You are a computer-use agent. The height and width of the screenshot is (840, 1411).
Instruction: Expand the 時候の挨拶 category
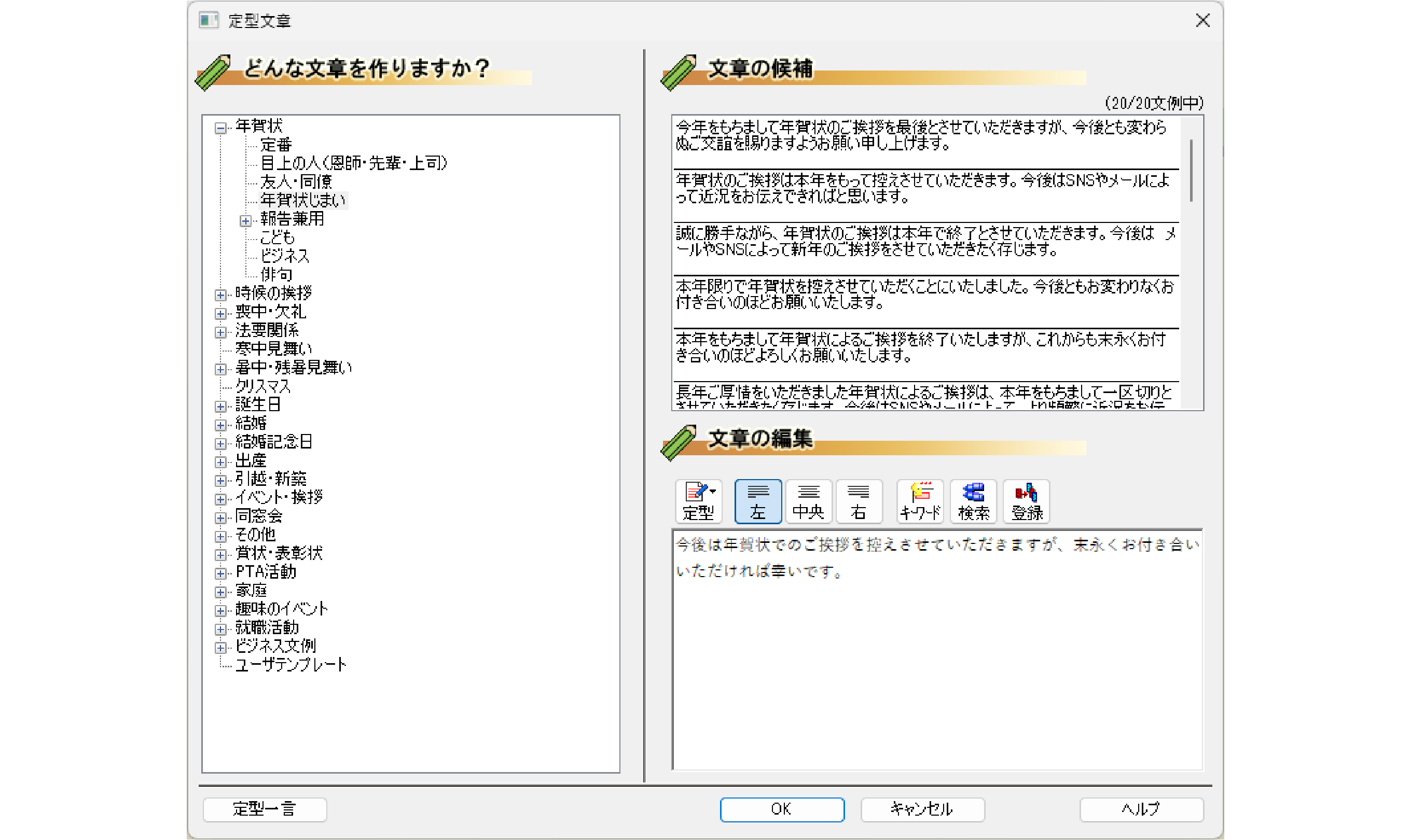click(221, 295)
